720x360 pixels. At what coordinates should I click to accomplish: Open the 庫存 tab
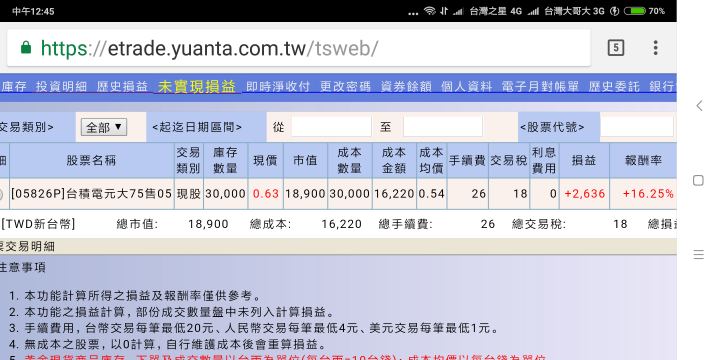click(13, 86)
